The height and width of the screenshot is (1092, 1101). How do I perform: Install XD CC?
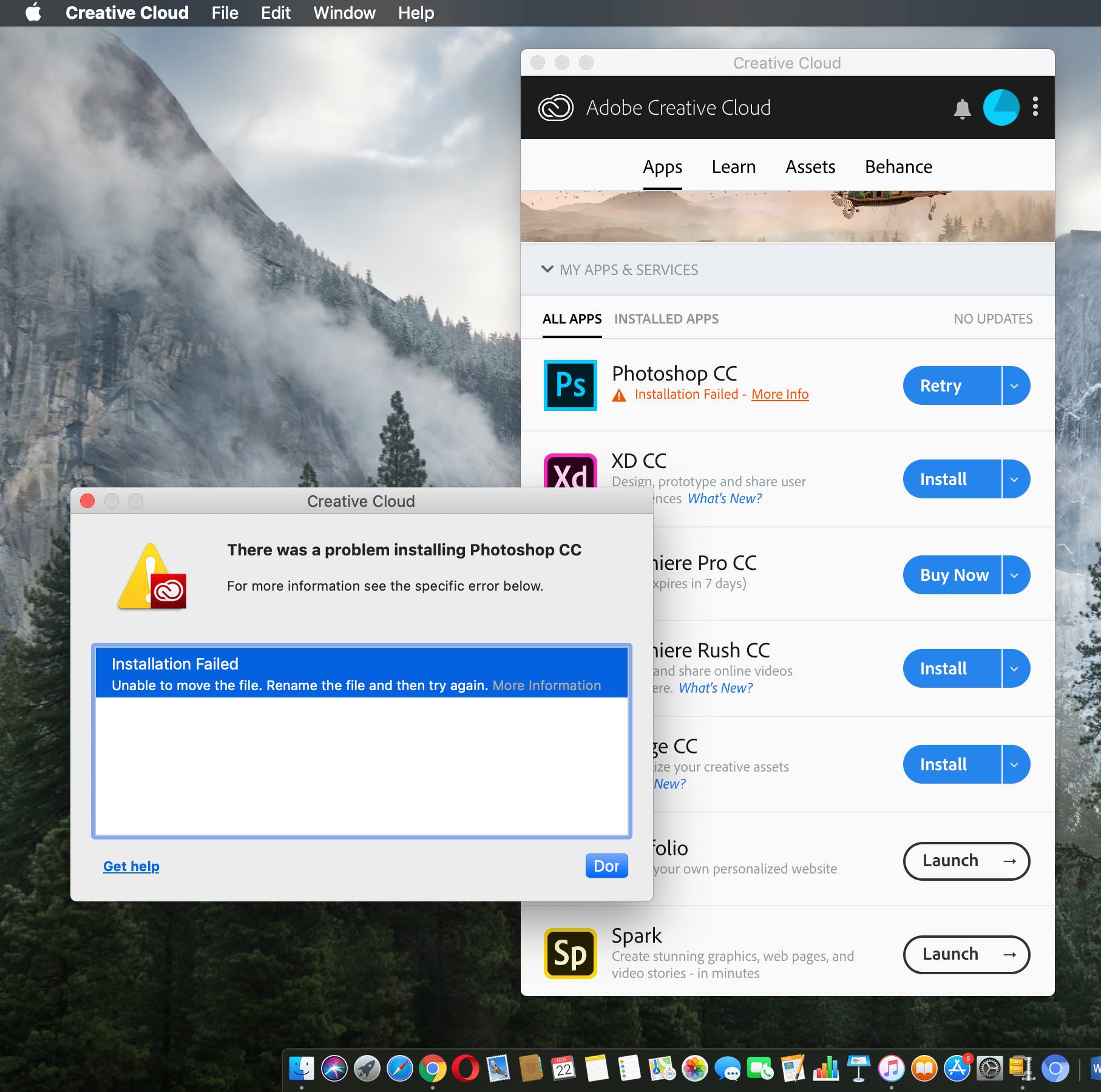[x=952, y=479]
